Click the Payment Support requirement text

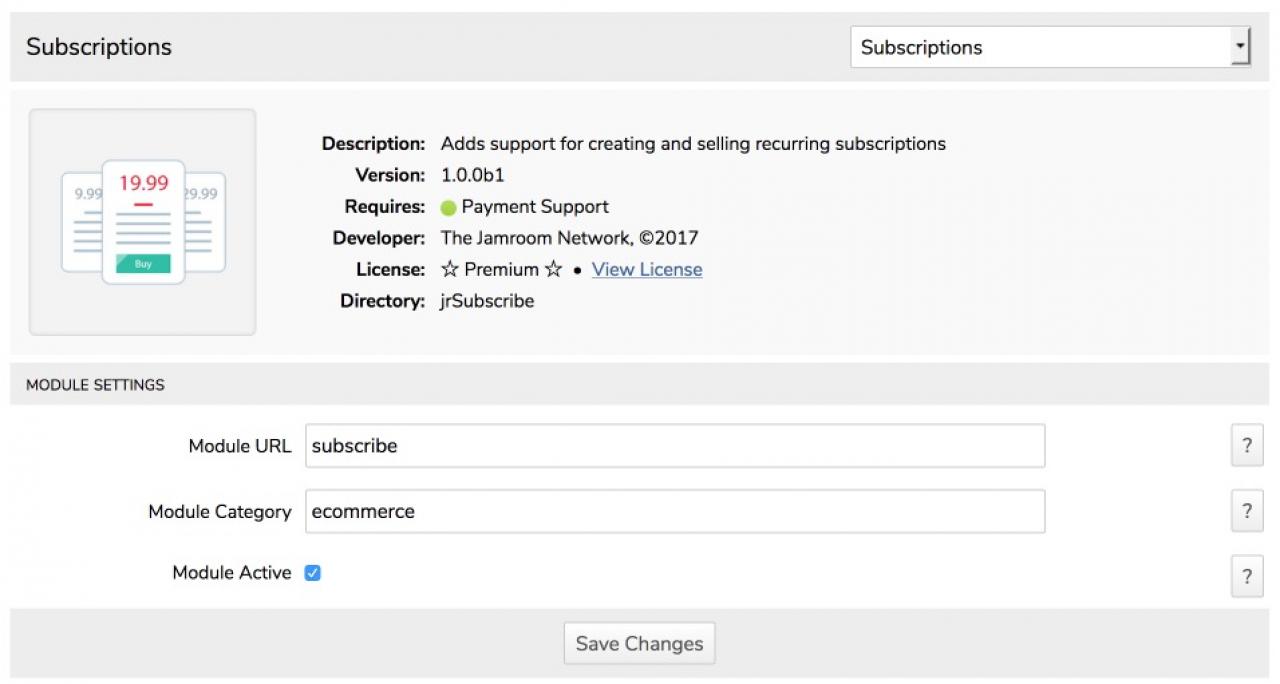click(x=535, y=207)
